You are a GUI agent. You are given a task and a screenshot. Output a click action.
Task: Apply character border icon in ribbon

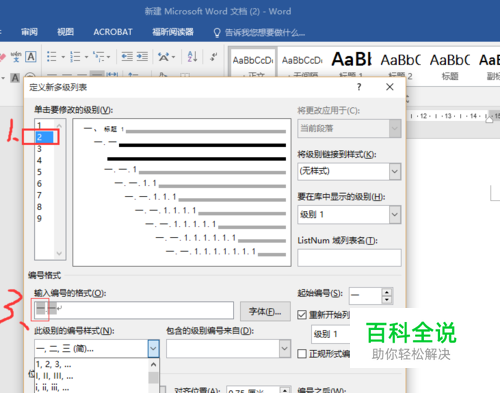pos(31,57)
